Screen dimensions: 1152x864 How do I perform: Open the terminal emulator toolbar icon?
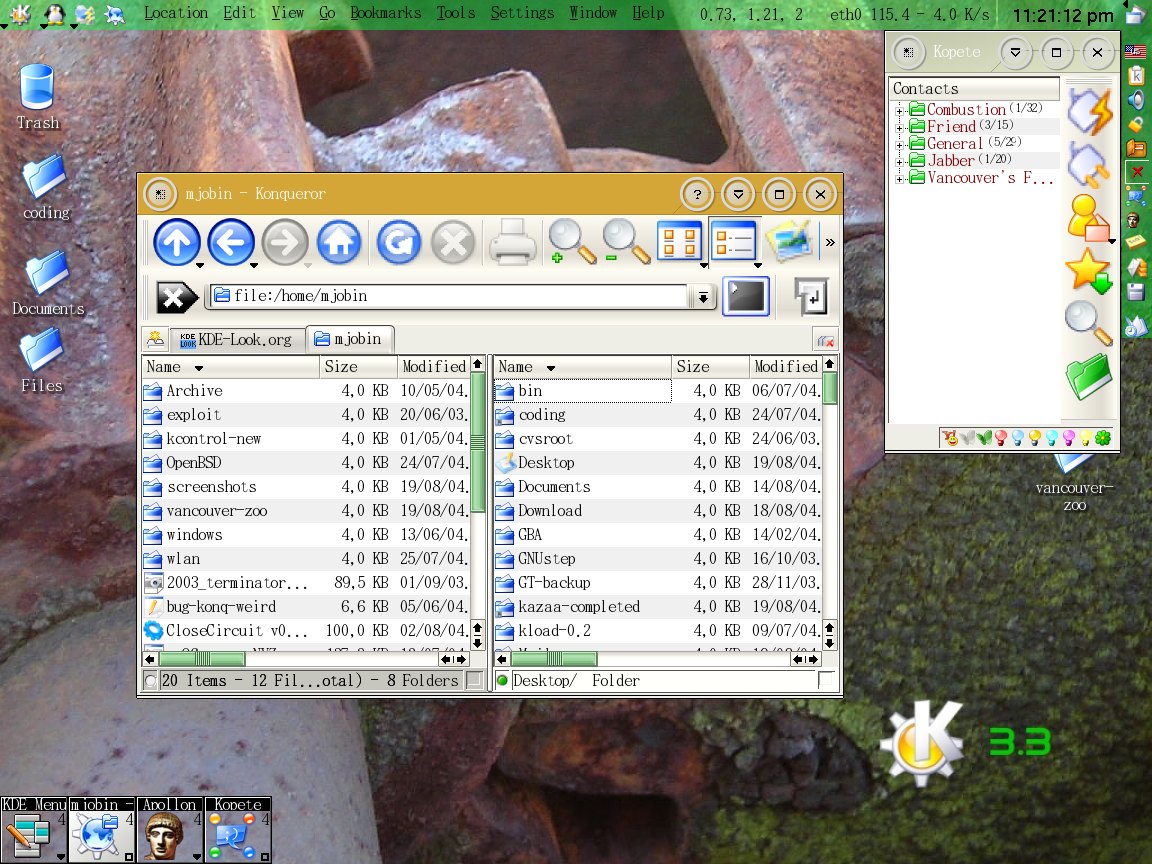pos(746,297)
